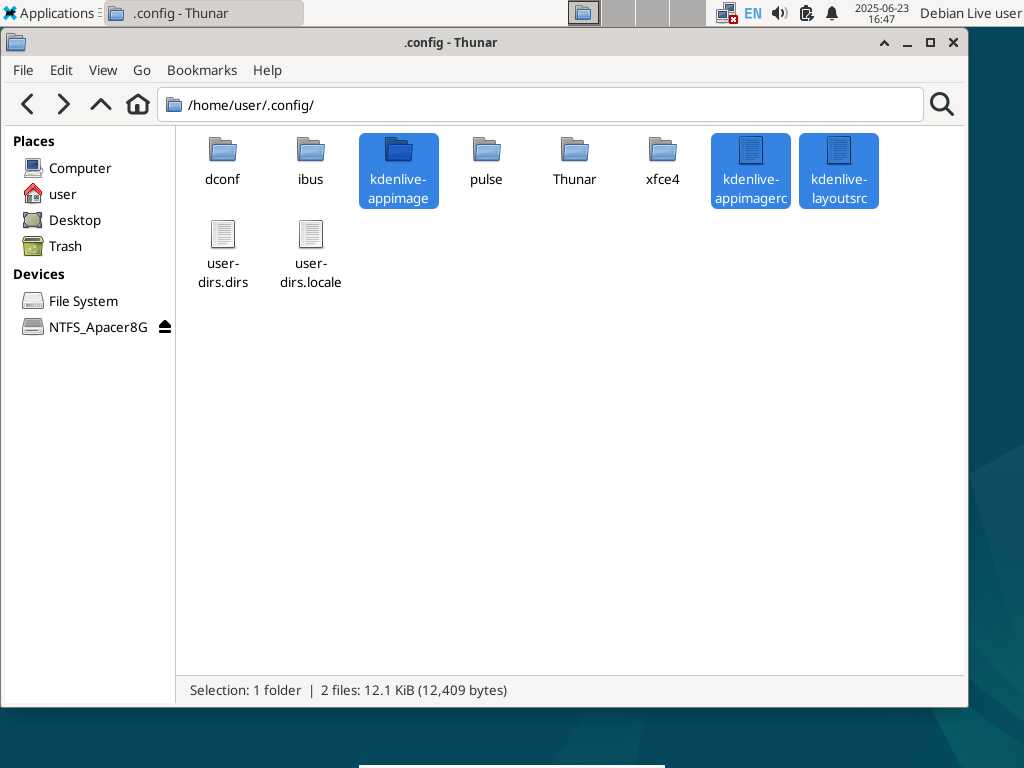Select the user-dirs.locale file
1024x768 pixels.
click(311, 255)
